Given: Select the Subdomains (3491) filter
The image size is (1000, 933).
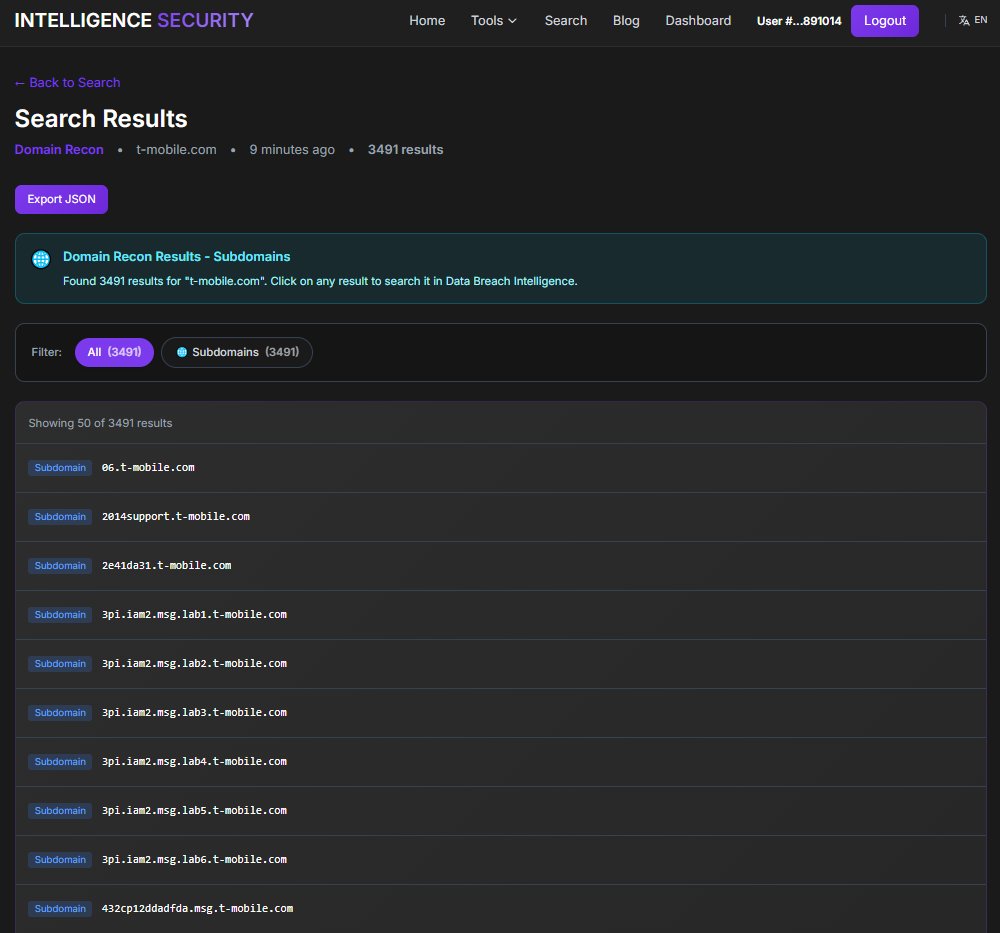Looking at the screenshot, I should (x=237, y=352).
